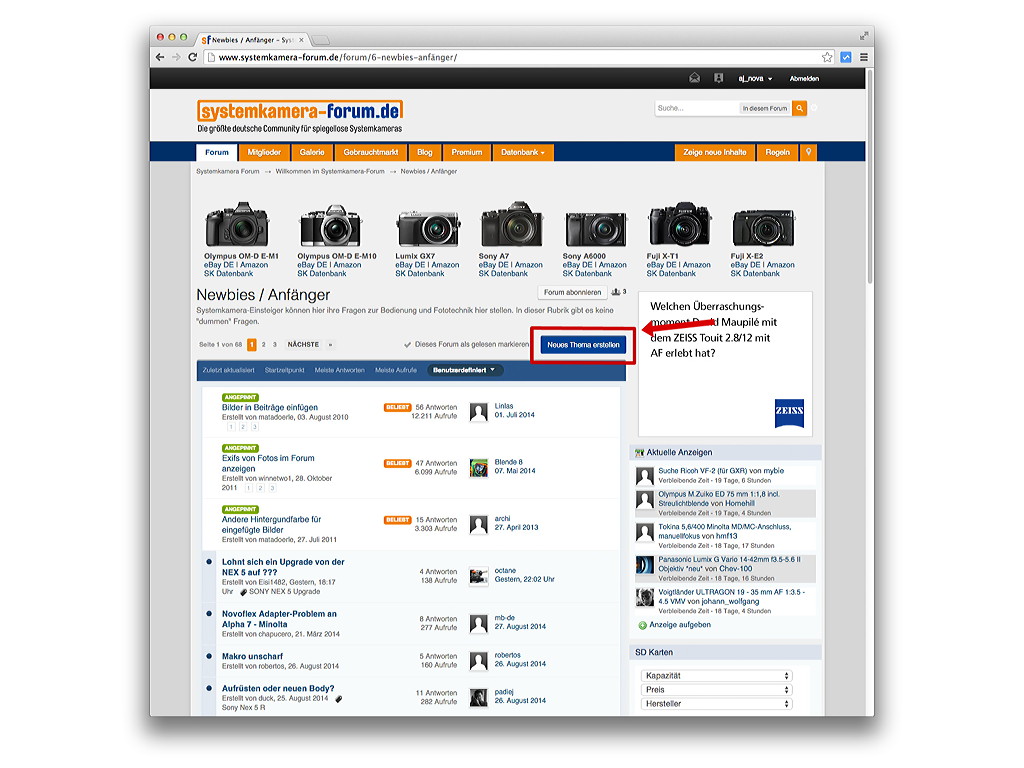
Task: Click the blue unread dot for 'Makro unscharf'
Action: 209,657
